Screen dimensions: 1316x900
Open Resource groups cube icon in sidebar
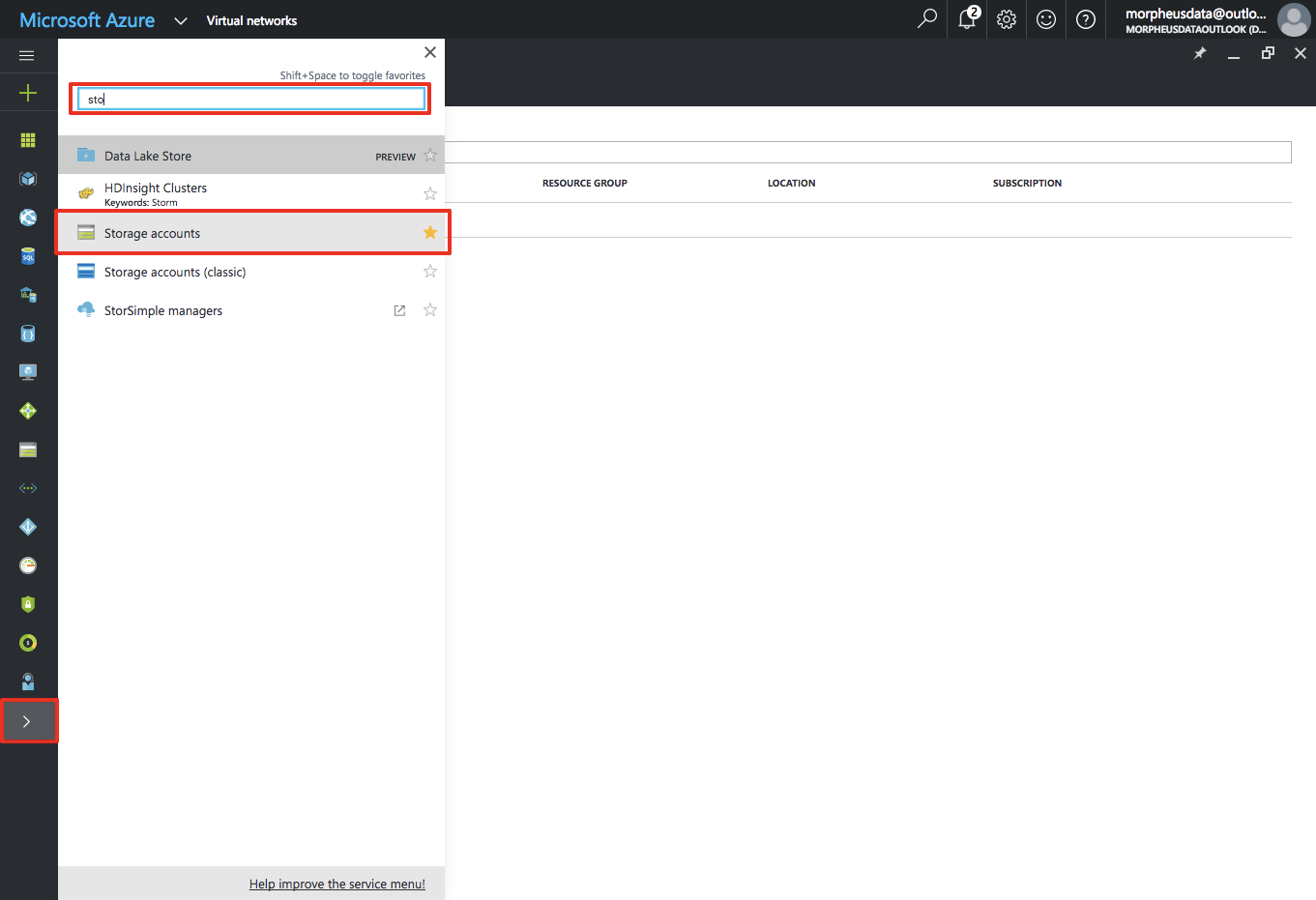click(x=28, y=179)
